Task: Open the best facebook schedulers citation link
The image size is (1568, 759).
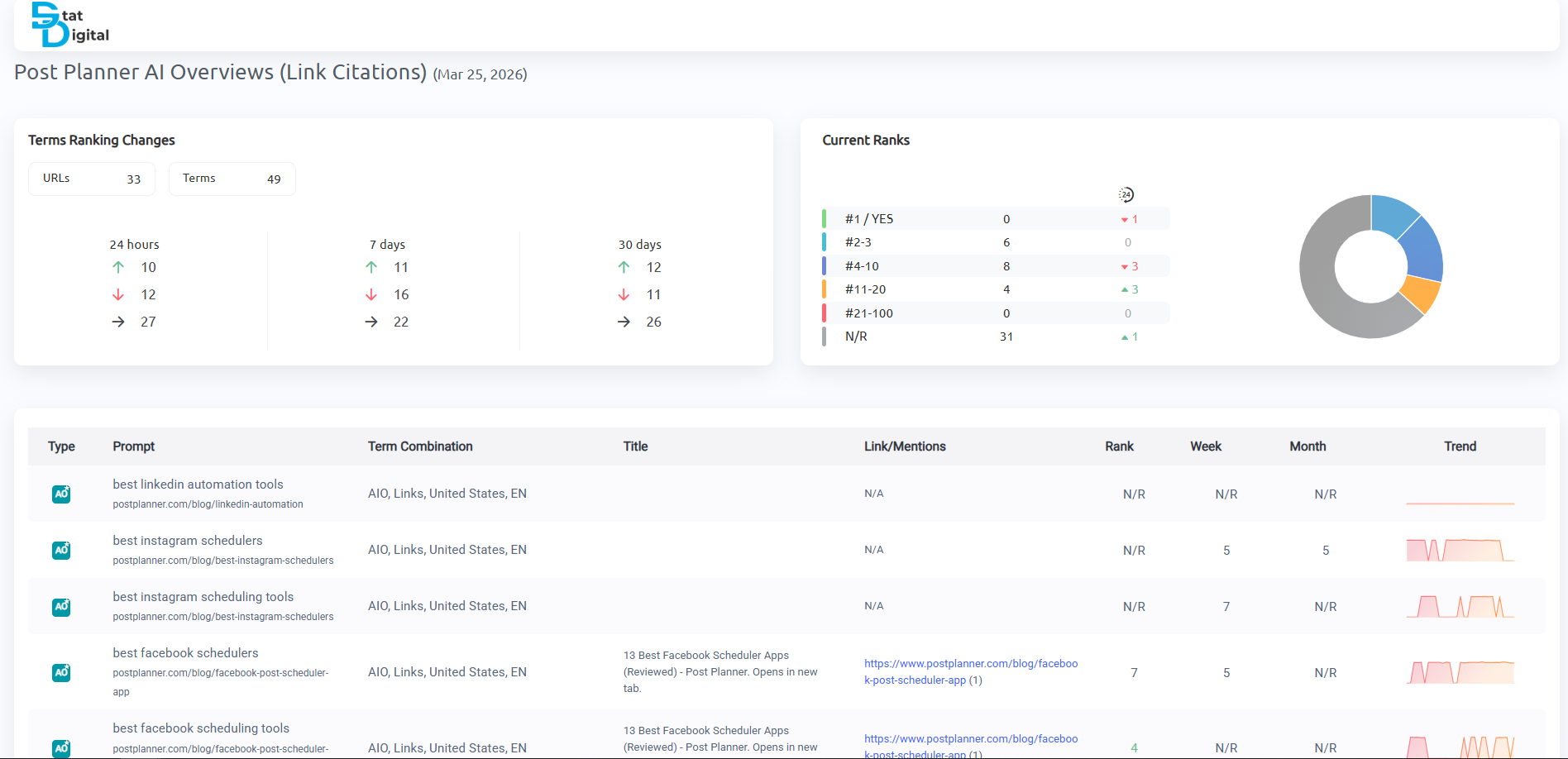Action: (971, 671)
